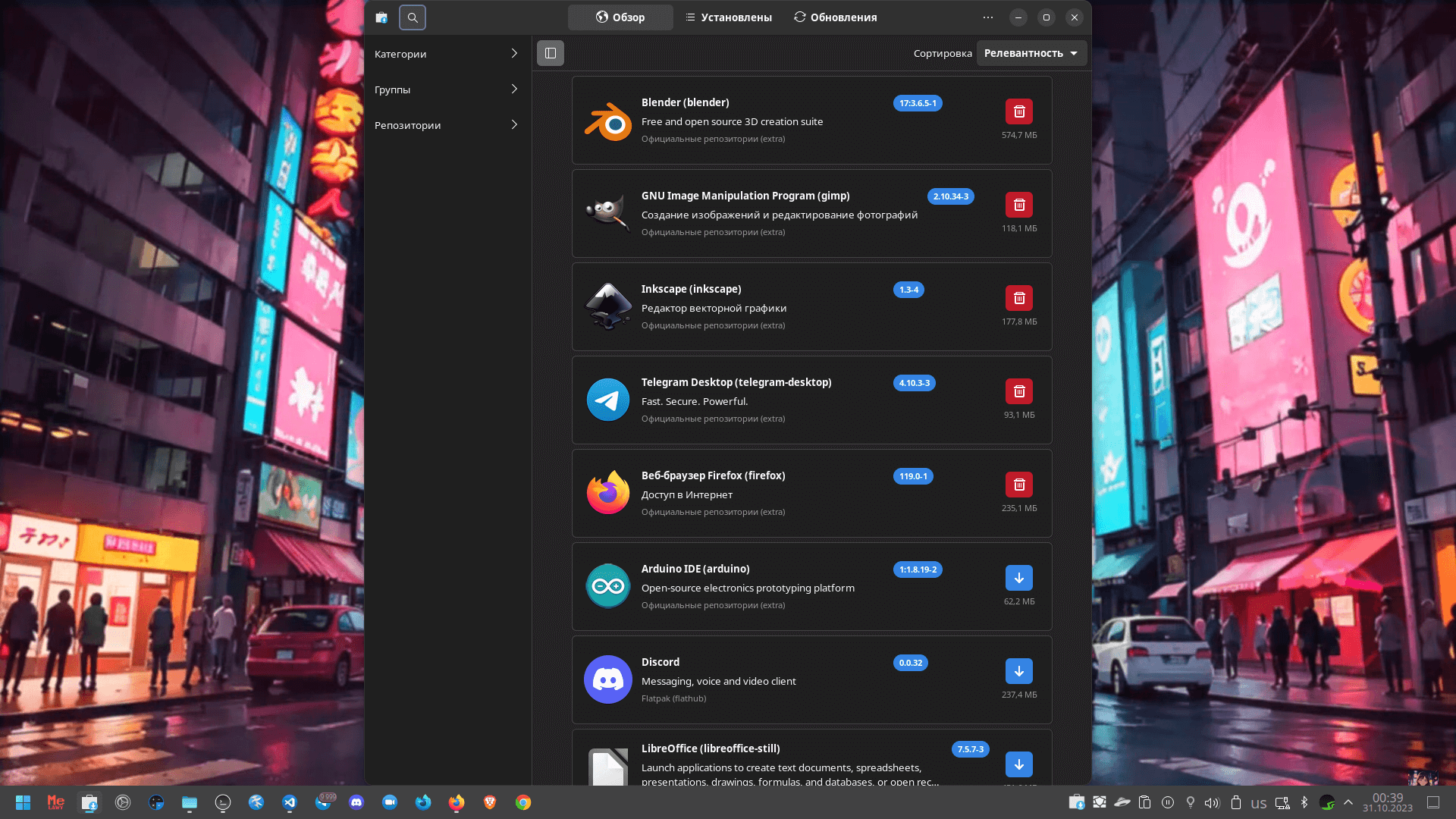This screenshot has height=819, width=1456.
Task: Open the Релевантность sort dropdown
Action: coord(1031,53)
